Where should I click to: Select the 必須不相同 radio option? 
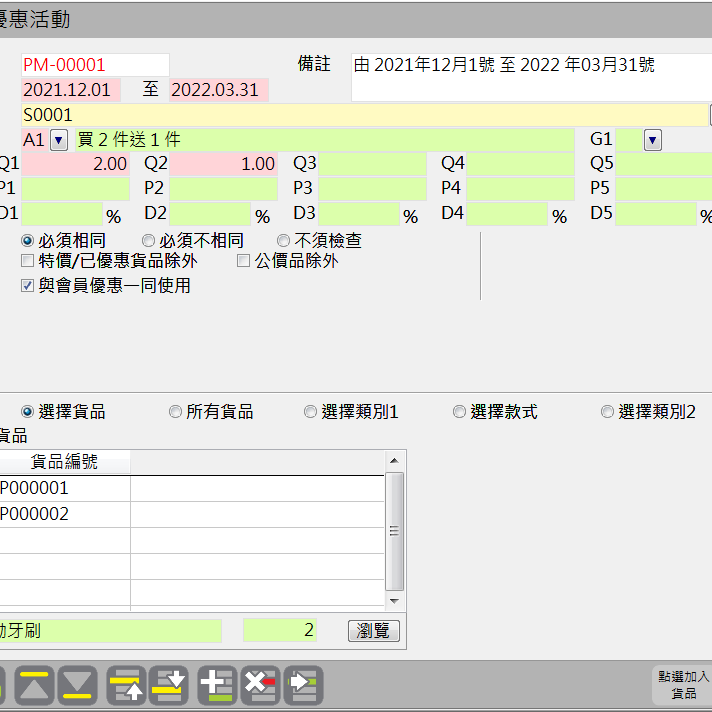(148, 241)
